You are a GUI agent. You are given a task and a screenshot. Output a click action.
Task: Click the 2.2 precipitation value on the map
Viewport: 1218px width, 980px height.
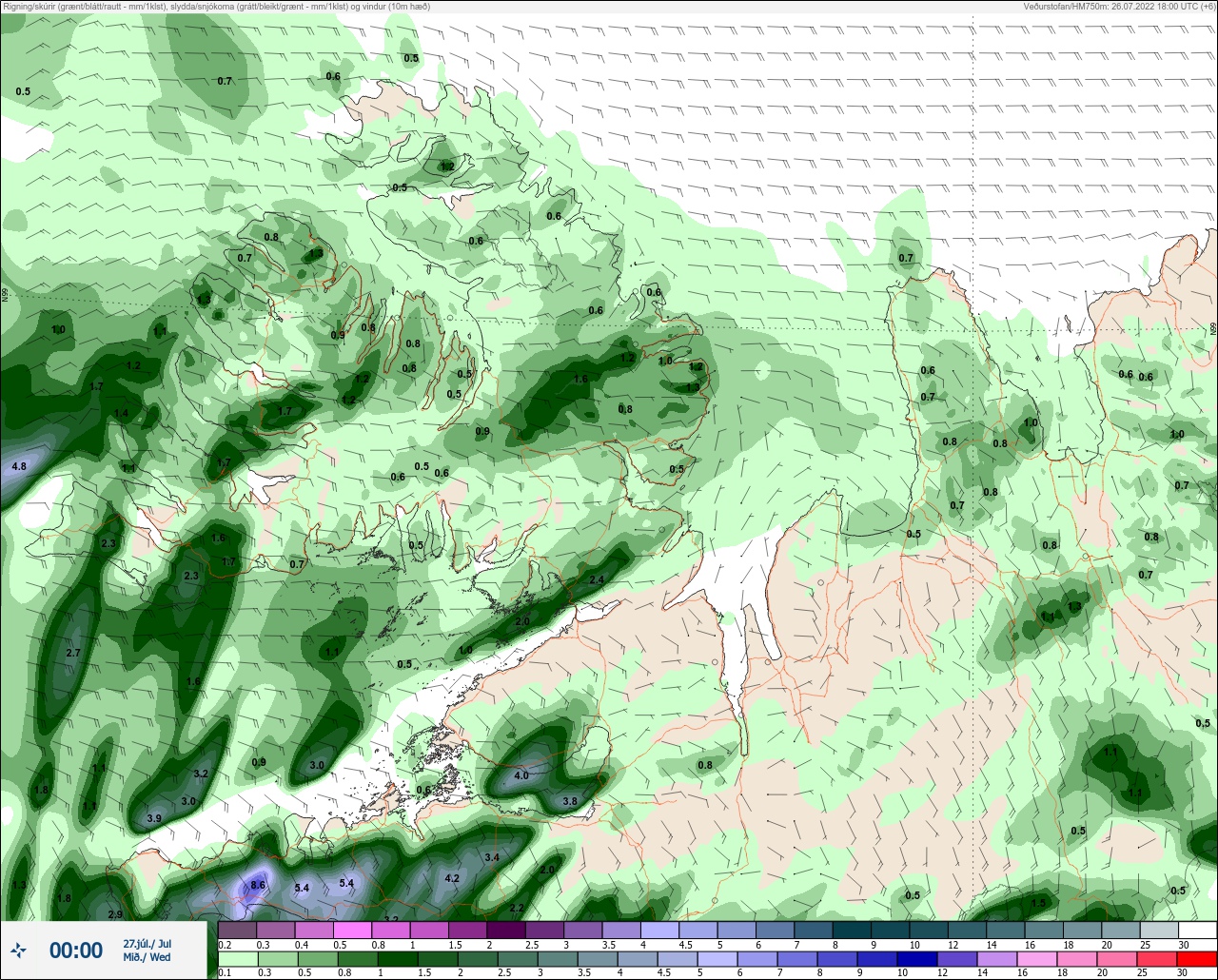point(517,908)
